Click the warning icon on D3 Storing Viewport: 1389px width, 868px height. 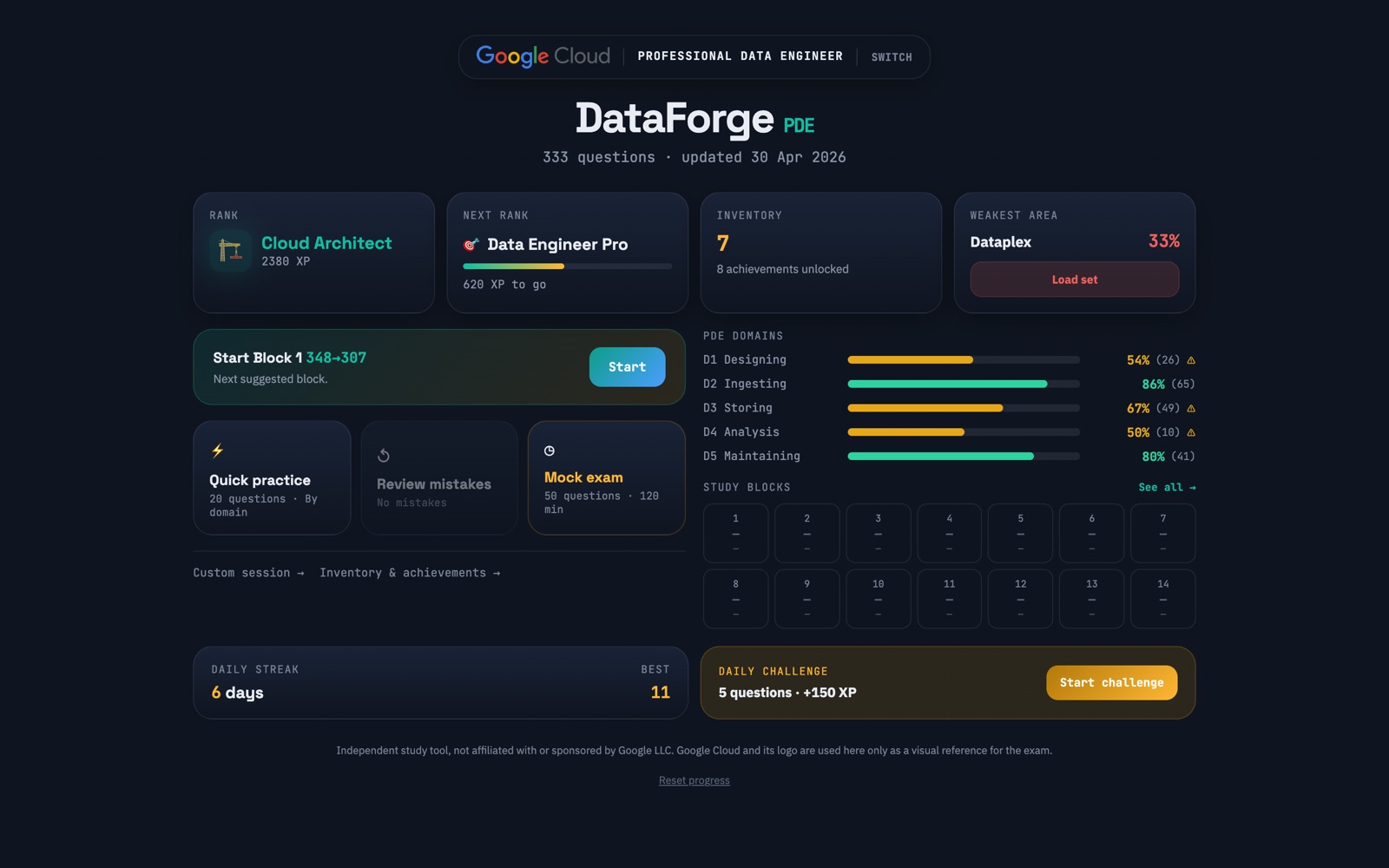point(1191,408)
